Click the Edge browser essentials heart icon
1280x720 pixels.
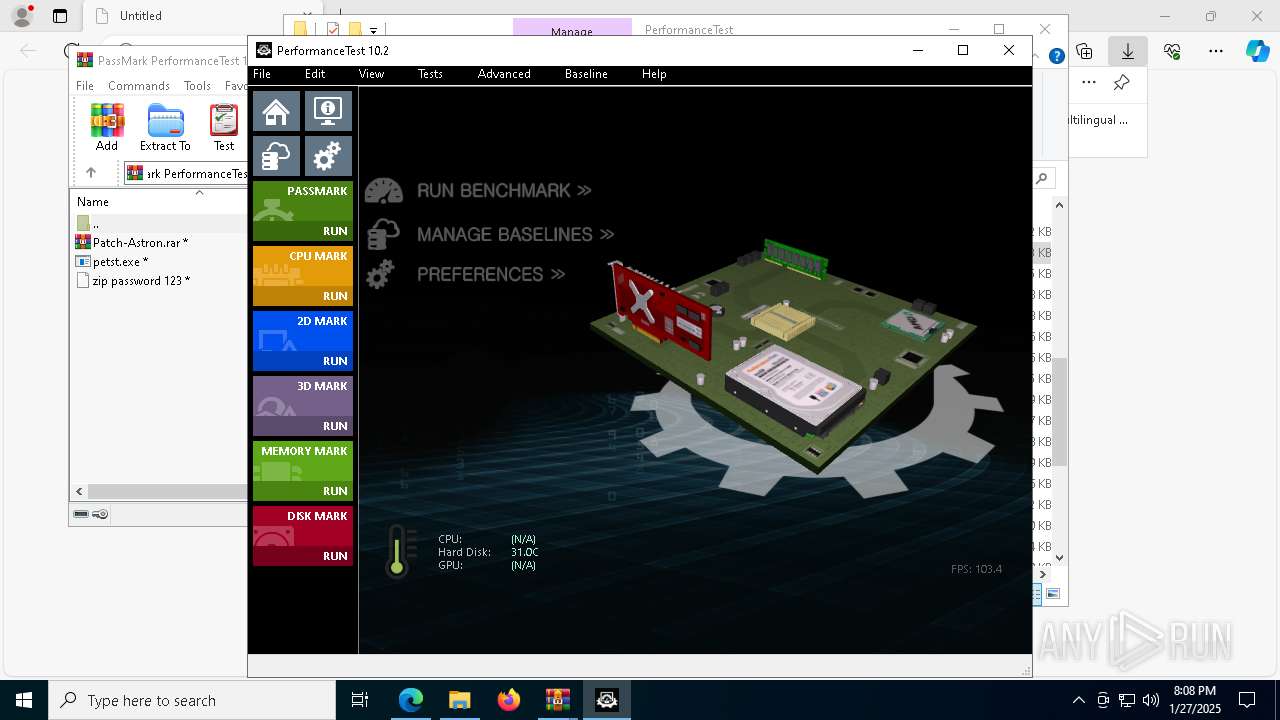[x=1172, y=51]
